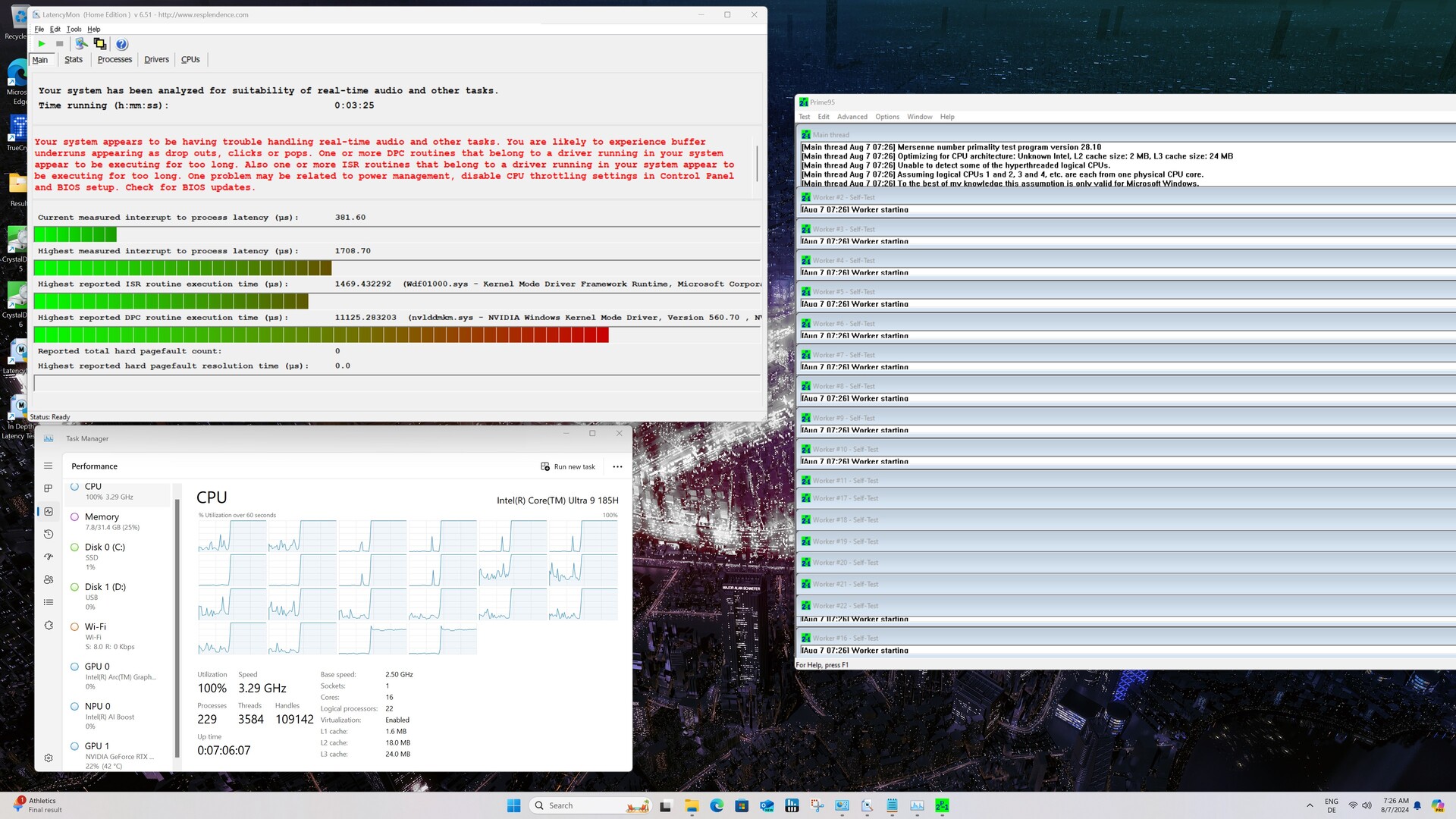Image resolution: width=1456 pixels, height=819 pixels.
Task: Start the LatencyMon monitor with green play button
Action: coord(42,44)
